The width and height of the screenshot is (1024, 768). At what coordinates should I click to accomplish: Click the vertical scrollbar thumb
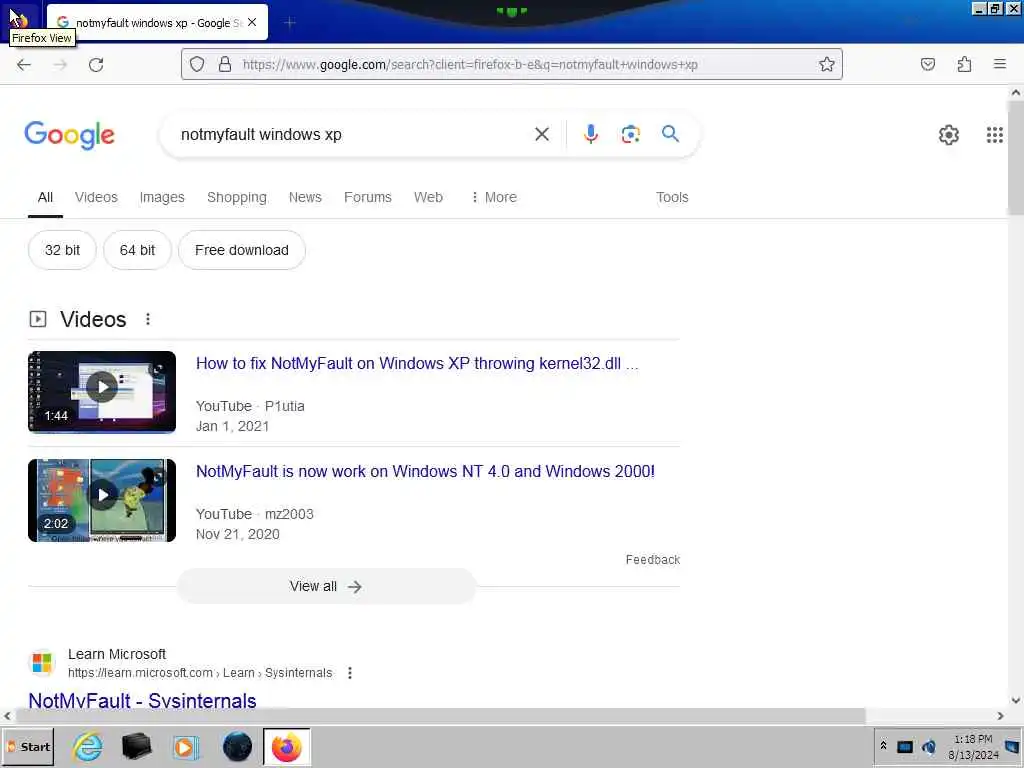click(1016, 160)
